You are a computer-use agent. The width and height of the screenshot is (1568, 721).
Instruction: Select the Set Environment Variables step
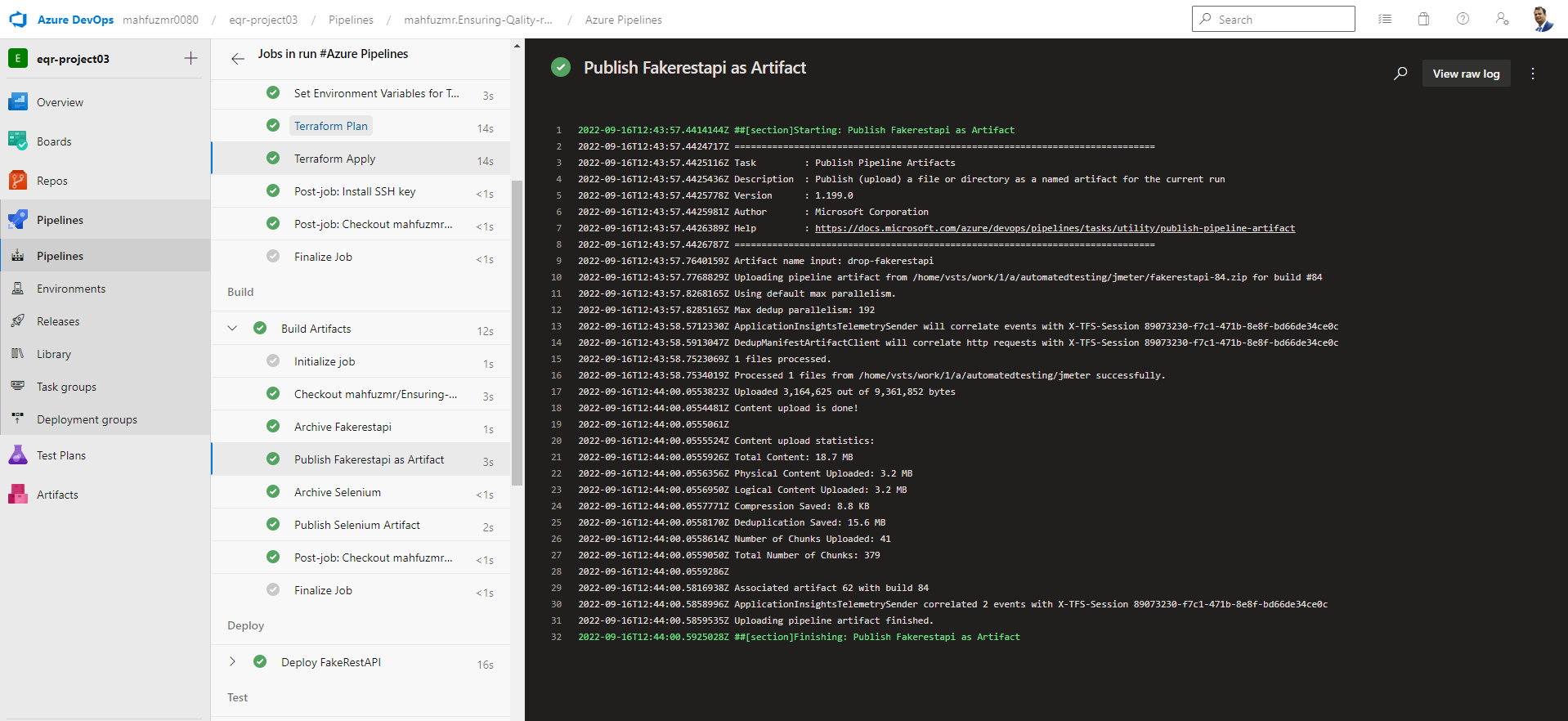[361, 93]
